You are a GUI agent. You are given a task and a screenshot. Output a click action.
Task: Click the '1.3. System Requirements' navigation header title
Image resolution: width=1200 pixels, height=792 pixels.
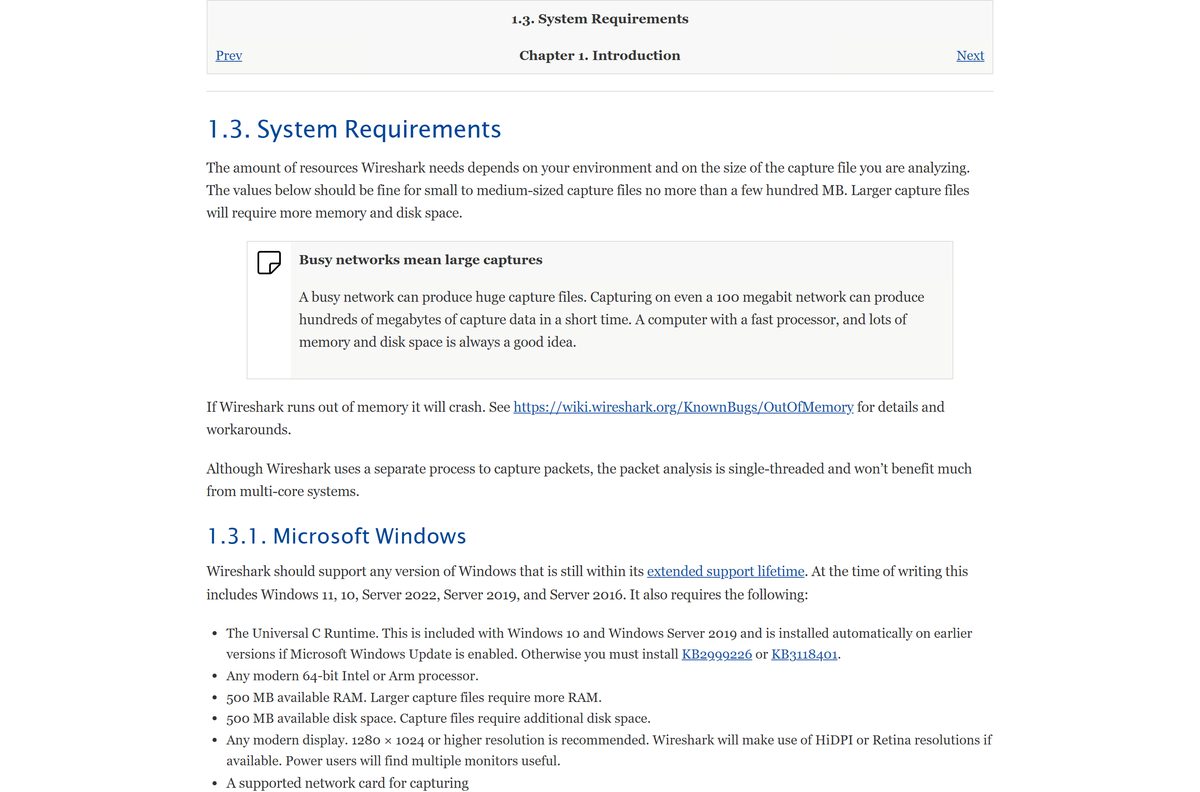point(600,19)
